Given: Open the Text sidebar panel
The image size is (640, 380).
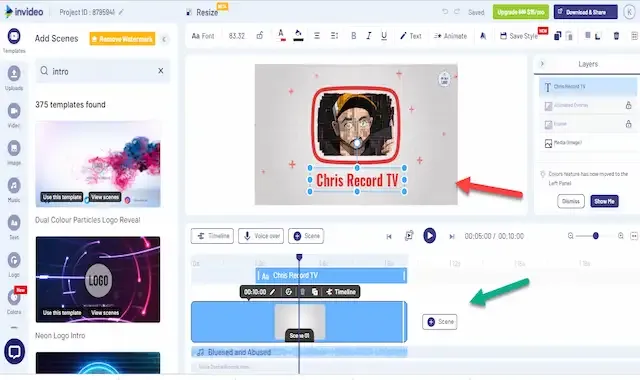Looking at the screenshot, I should 14,227.
